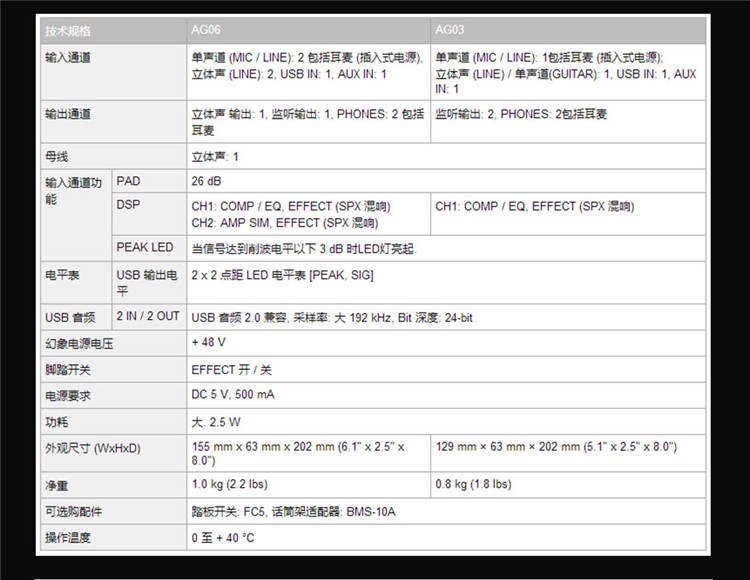The width and height of the screenshot is (750, 580).
Task: Click the 外观尺寸 (WxHxD) row label
Action: click(x=93, y=449)
